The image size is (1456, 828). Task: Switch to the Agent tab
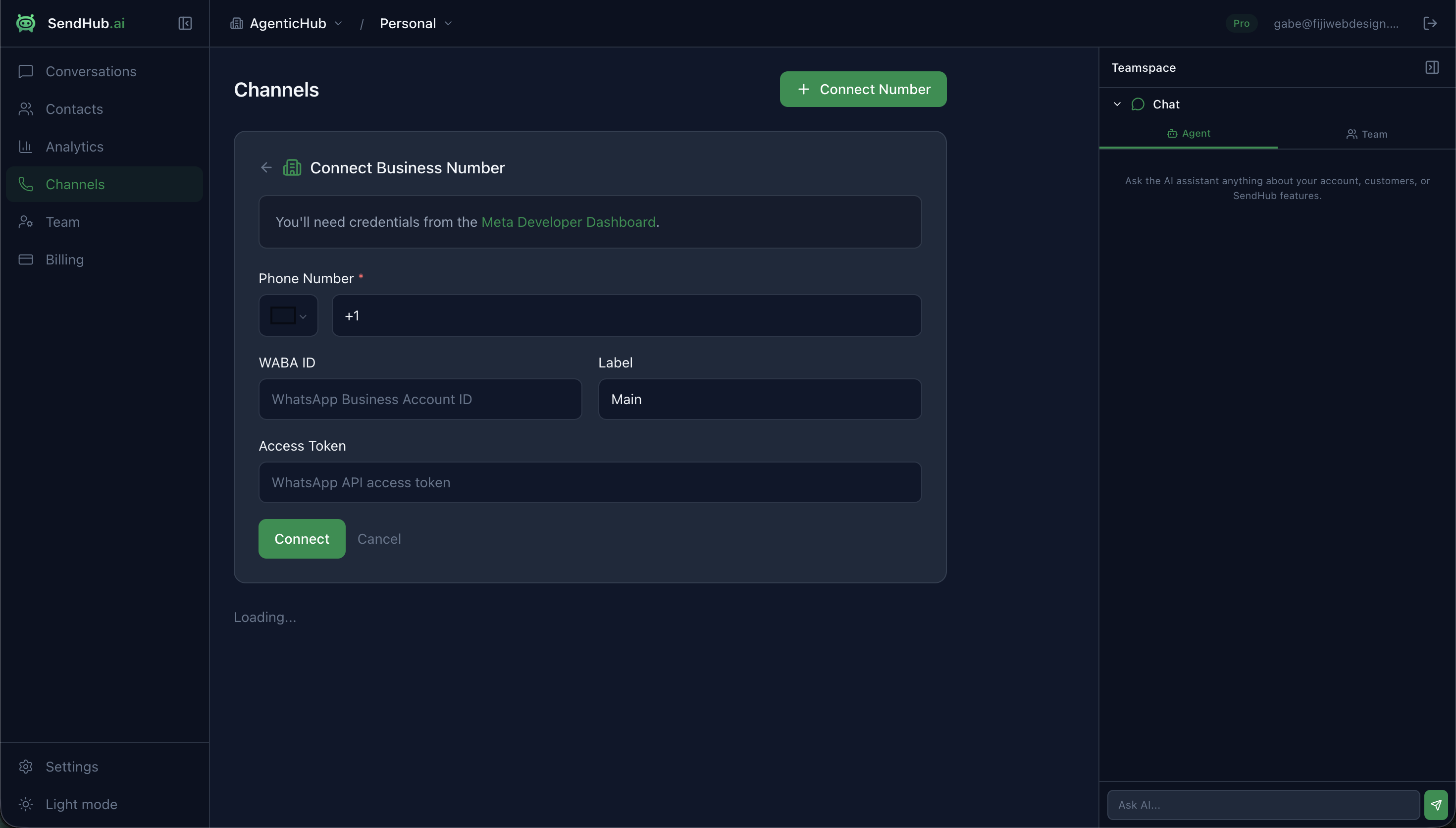pyautogui.click(x=1188, y=134)
